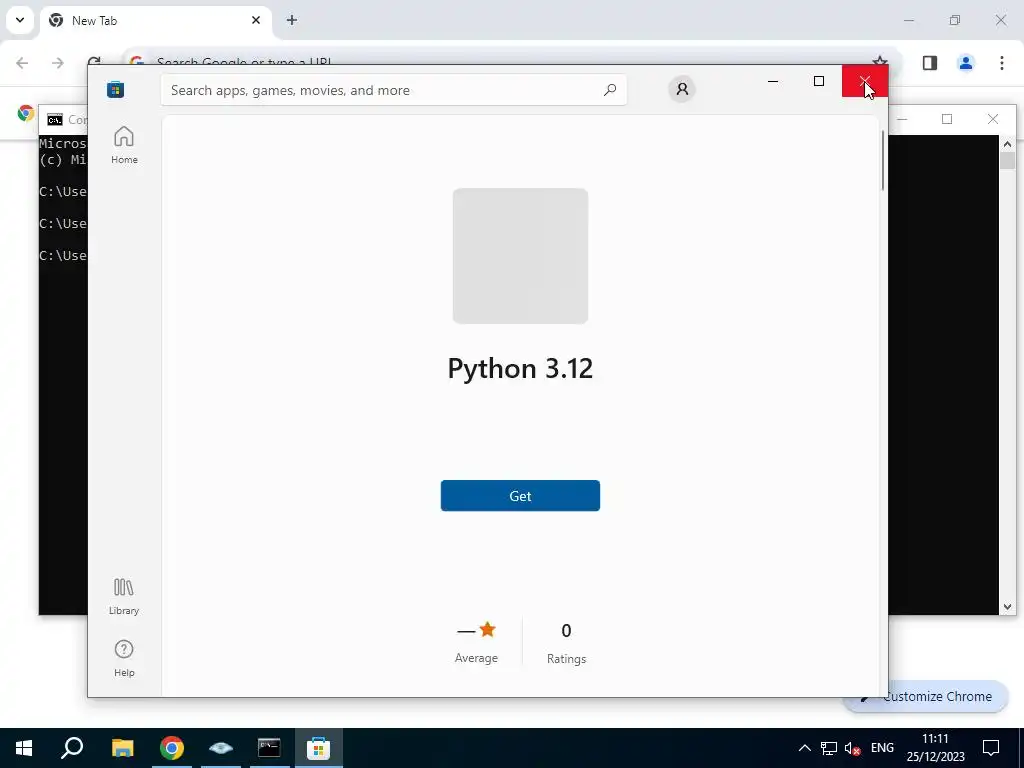Click the Store page vertical scrollbar
The width and height of the screenshot is (1024, 768).
coord(883,161)
